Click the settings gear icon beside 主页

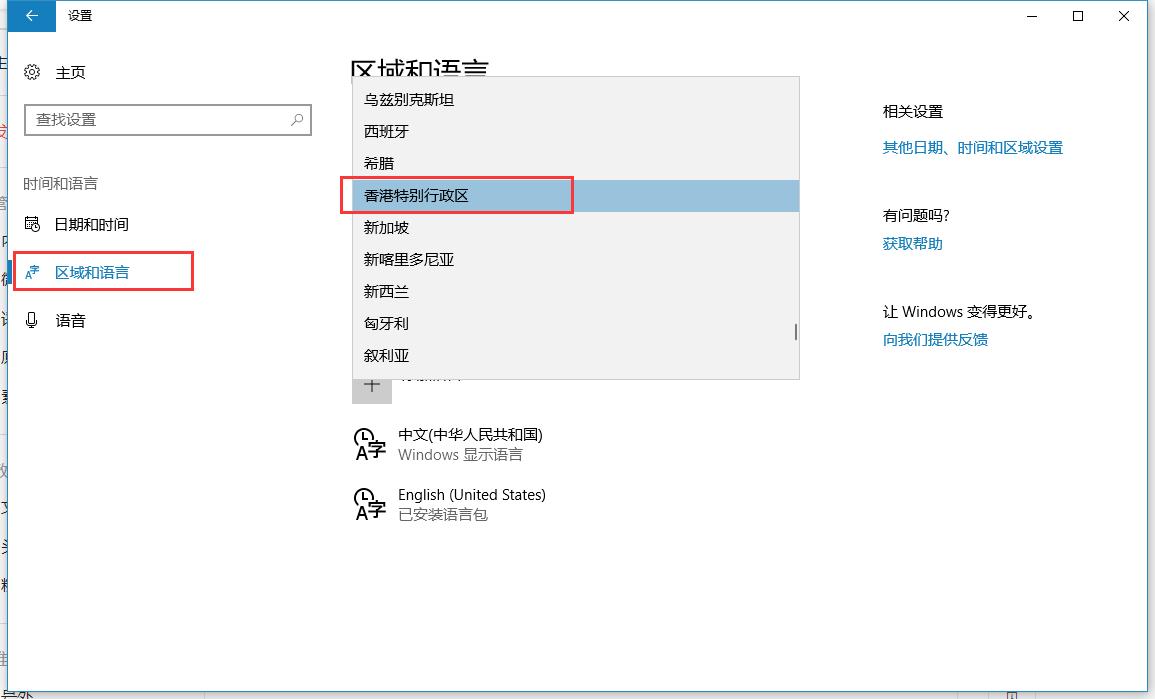pos(30,72)
